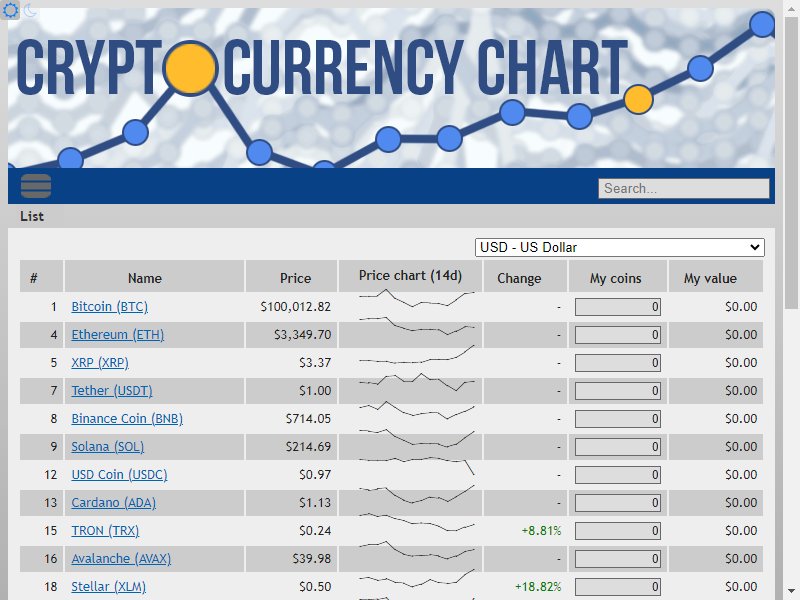
Task: Click the USD Coin 14-day price chart
Action: pos(416,466)
